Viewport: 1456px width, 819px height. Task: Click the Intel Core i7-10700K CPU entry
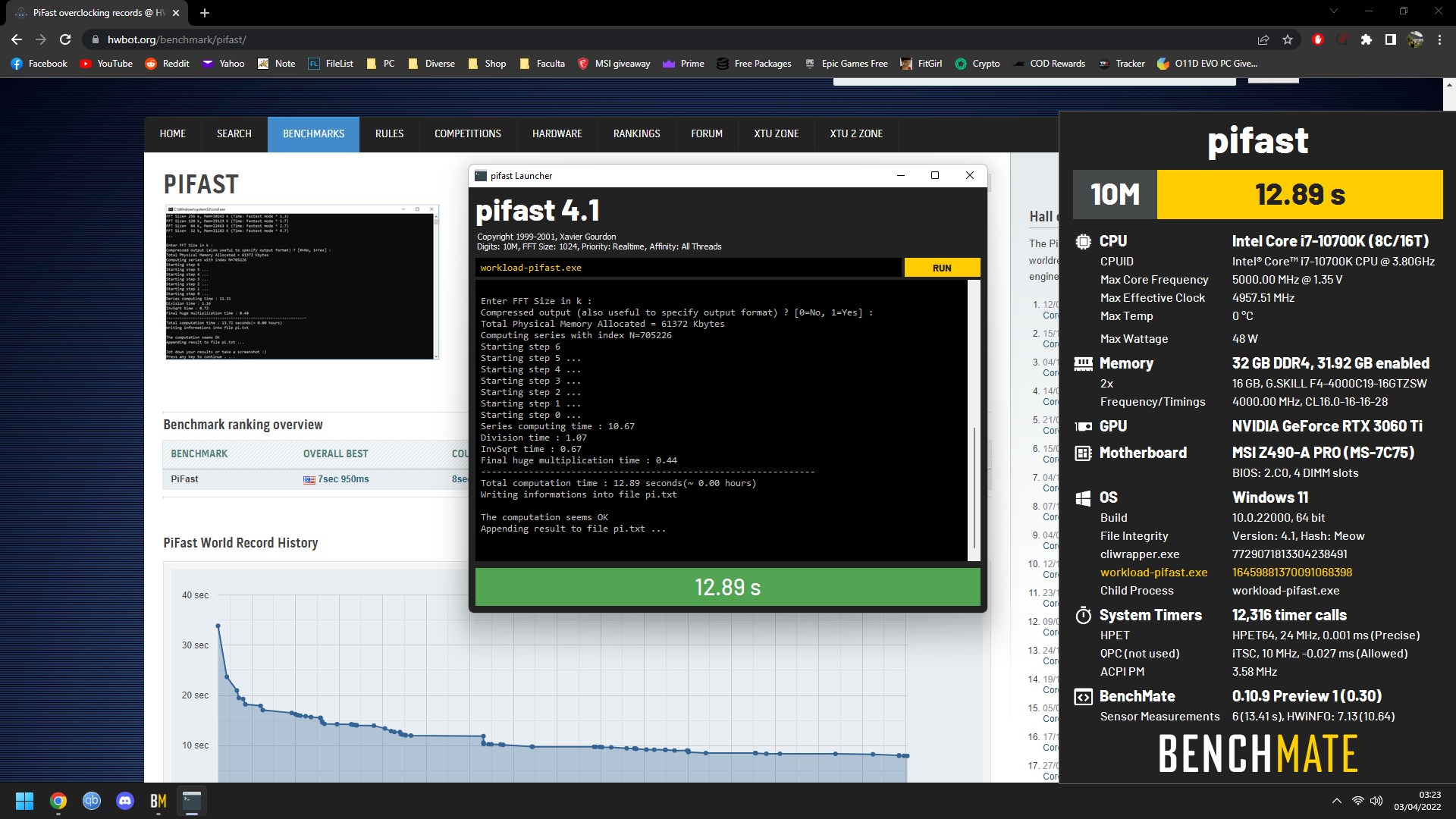pos(1330,241)
